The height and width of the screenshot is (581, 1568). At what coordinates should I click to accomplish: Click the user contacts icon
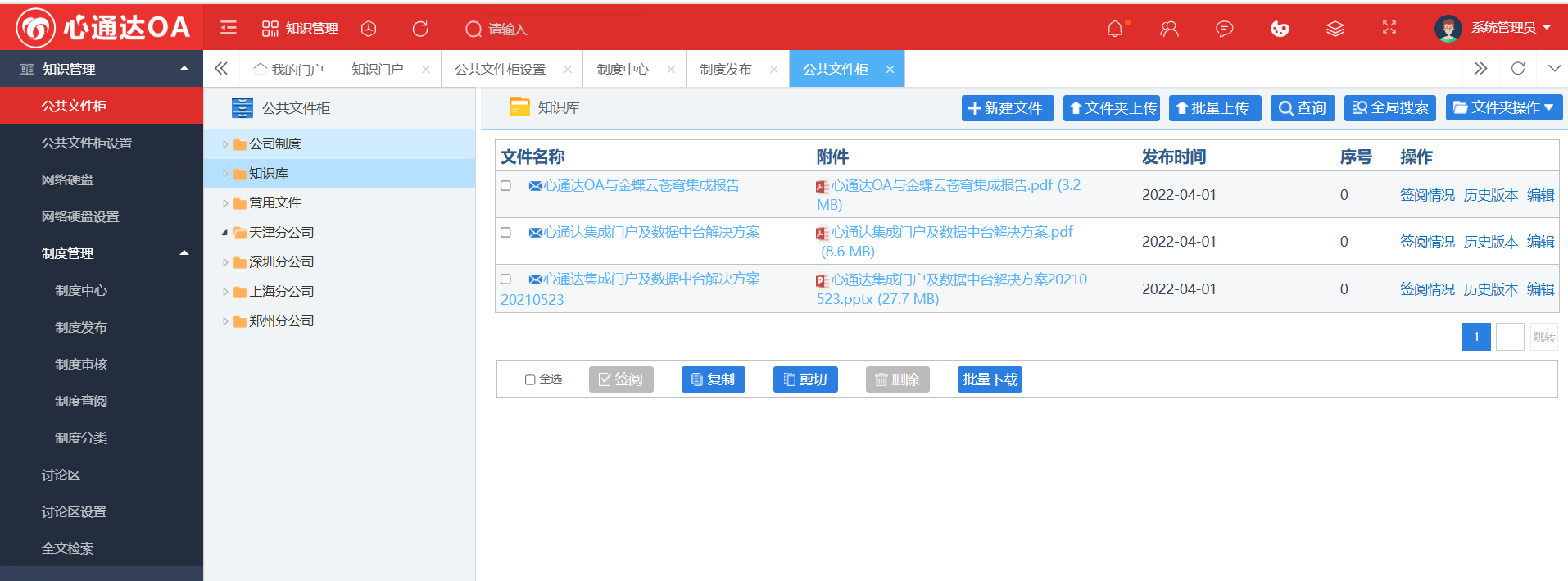coord(1169,29)
